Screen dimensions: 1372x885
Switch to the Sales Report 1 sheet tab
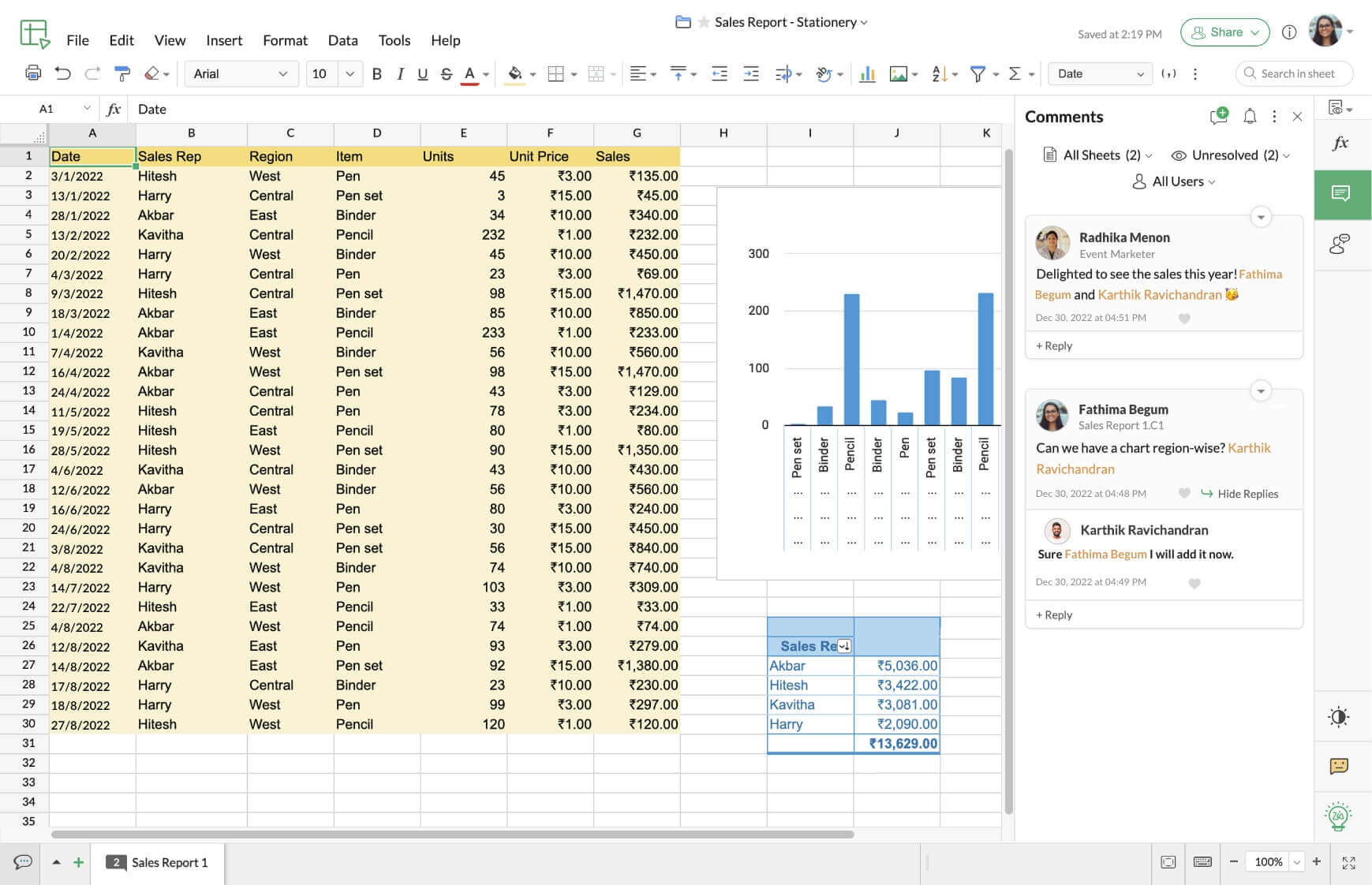pyautogui.click(x=169, y=862)
